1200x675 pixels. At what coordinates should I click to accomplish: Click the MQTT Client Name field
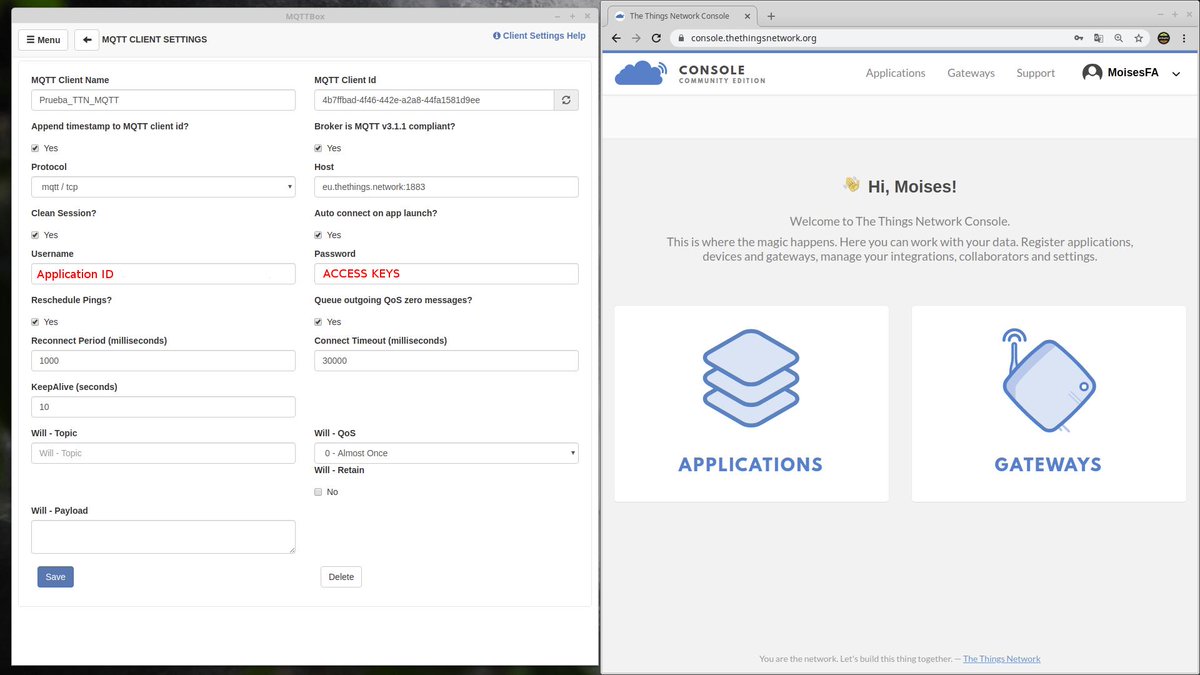[x=163, y=100]
